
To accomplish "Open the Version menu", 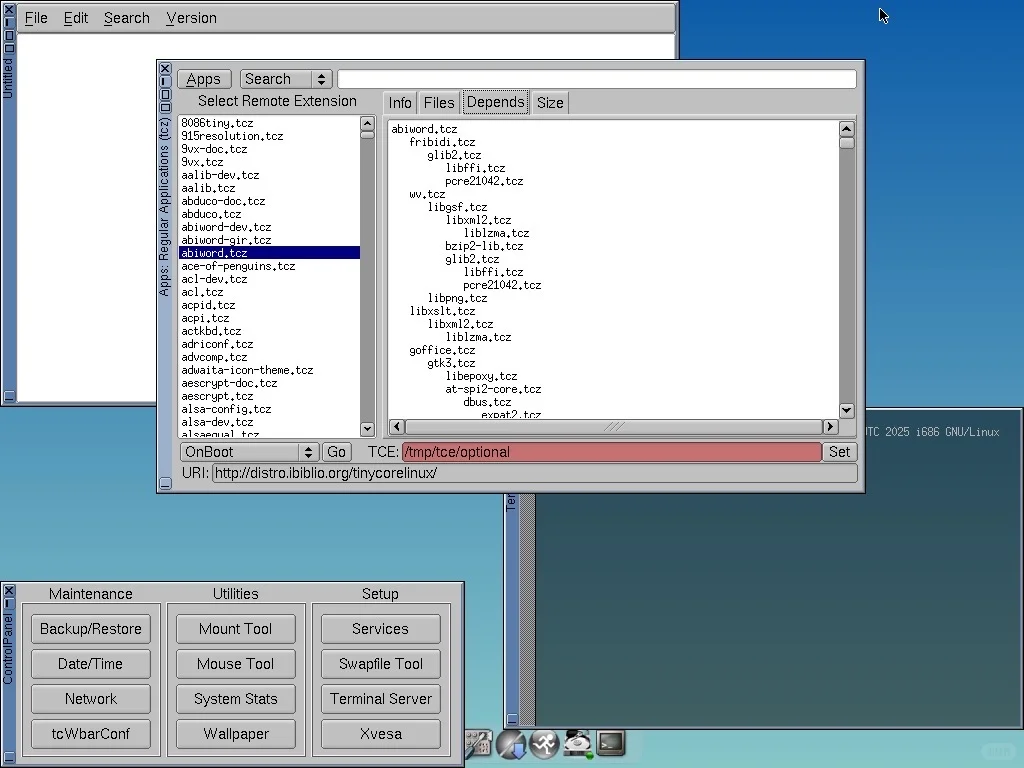I will click(191, 17).
